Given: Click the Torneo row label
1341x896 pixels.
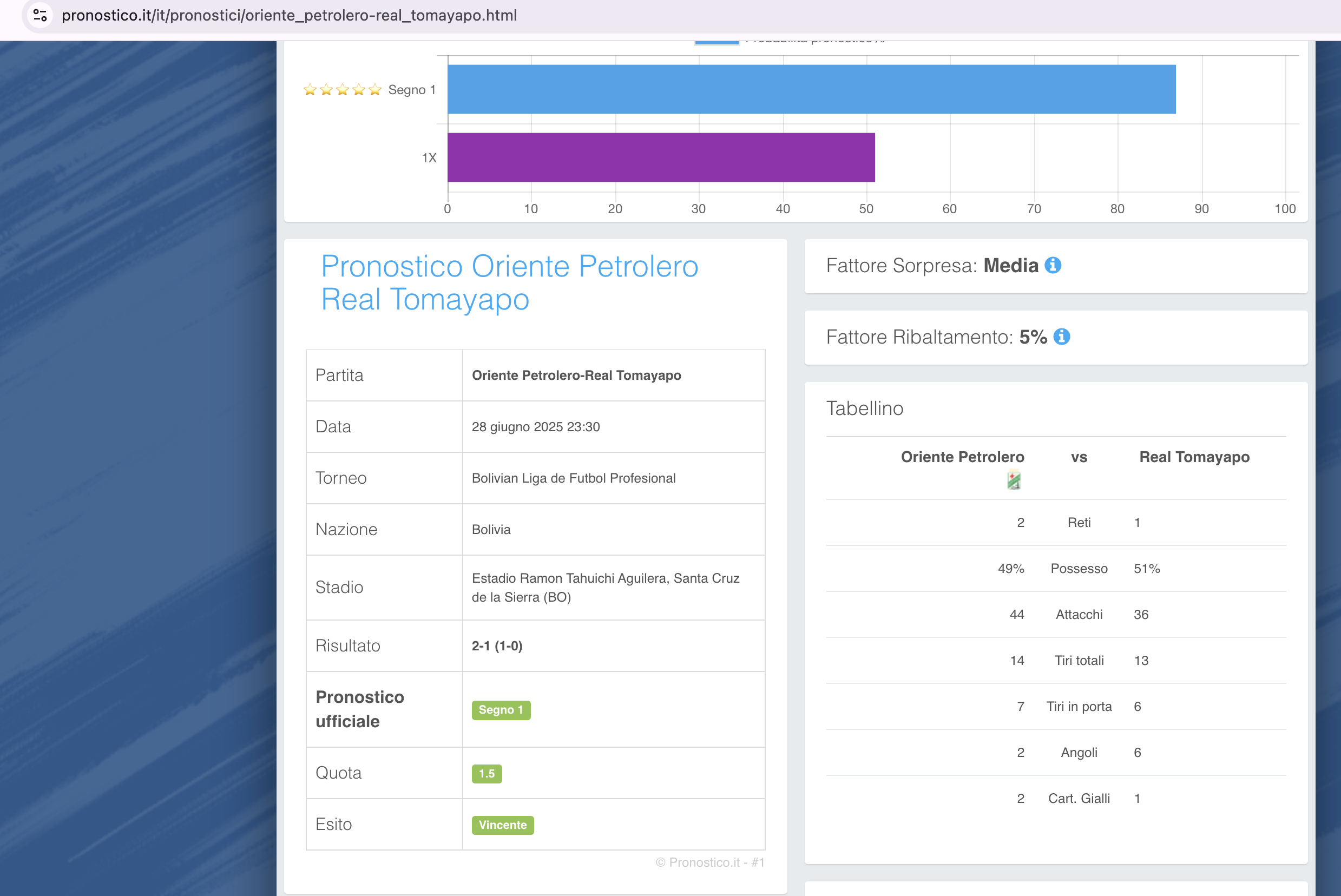Looking at the screenshot, I should click(x=341, y=478).
